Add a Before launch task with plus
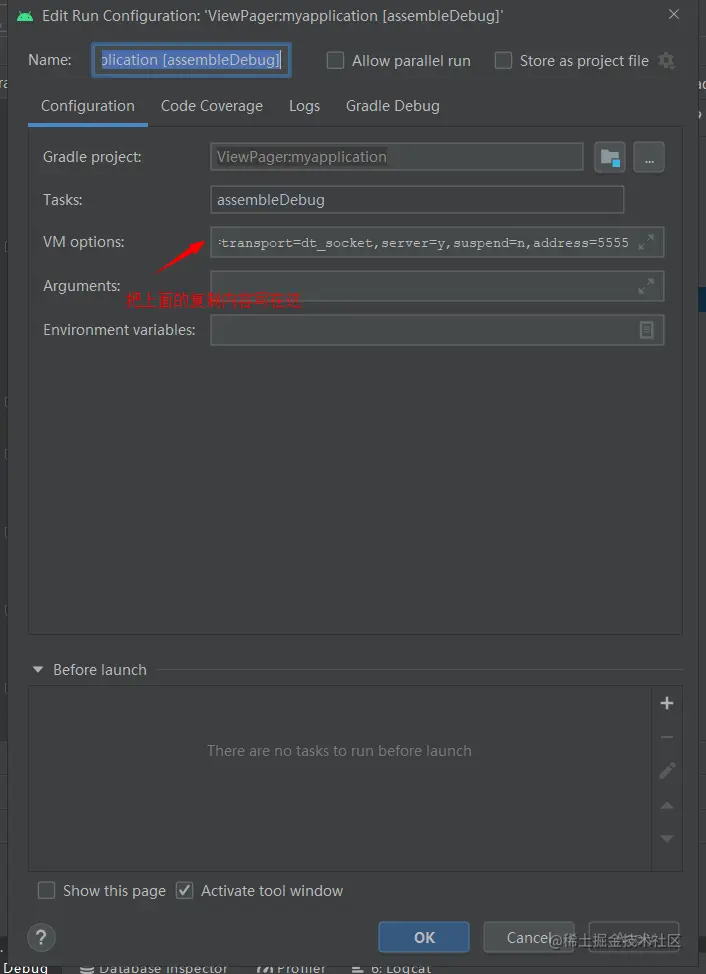The image size is (706, 974). [x=667, y=703]
